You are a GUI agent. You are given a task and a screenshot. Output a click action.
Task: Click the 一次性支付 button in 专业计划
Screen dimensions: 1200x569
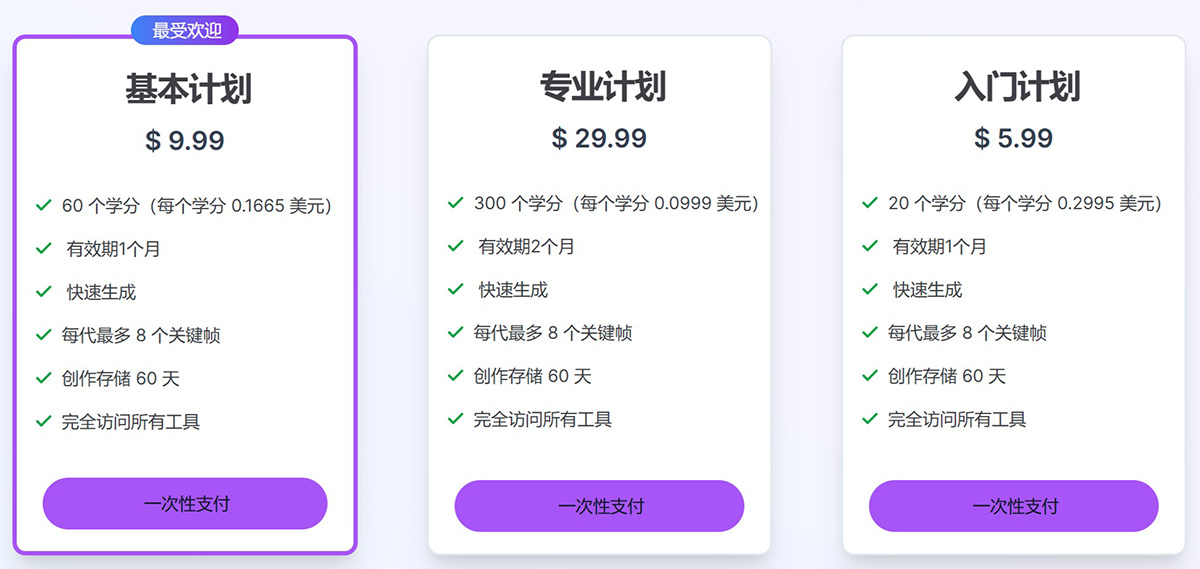point(599,506)
